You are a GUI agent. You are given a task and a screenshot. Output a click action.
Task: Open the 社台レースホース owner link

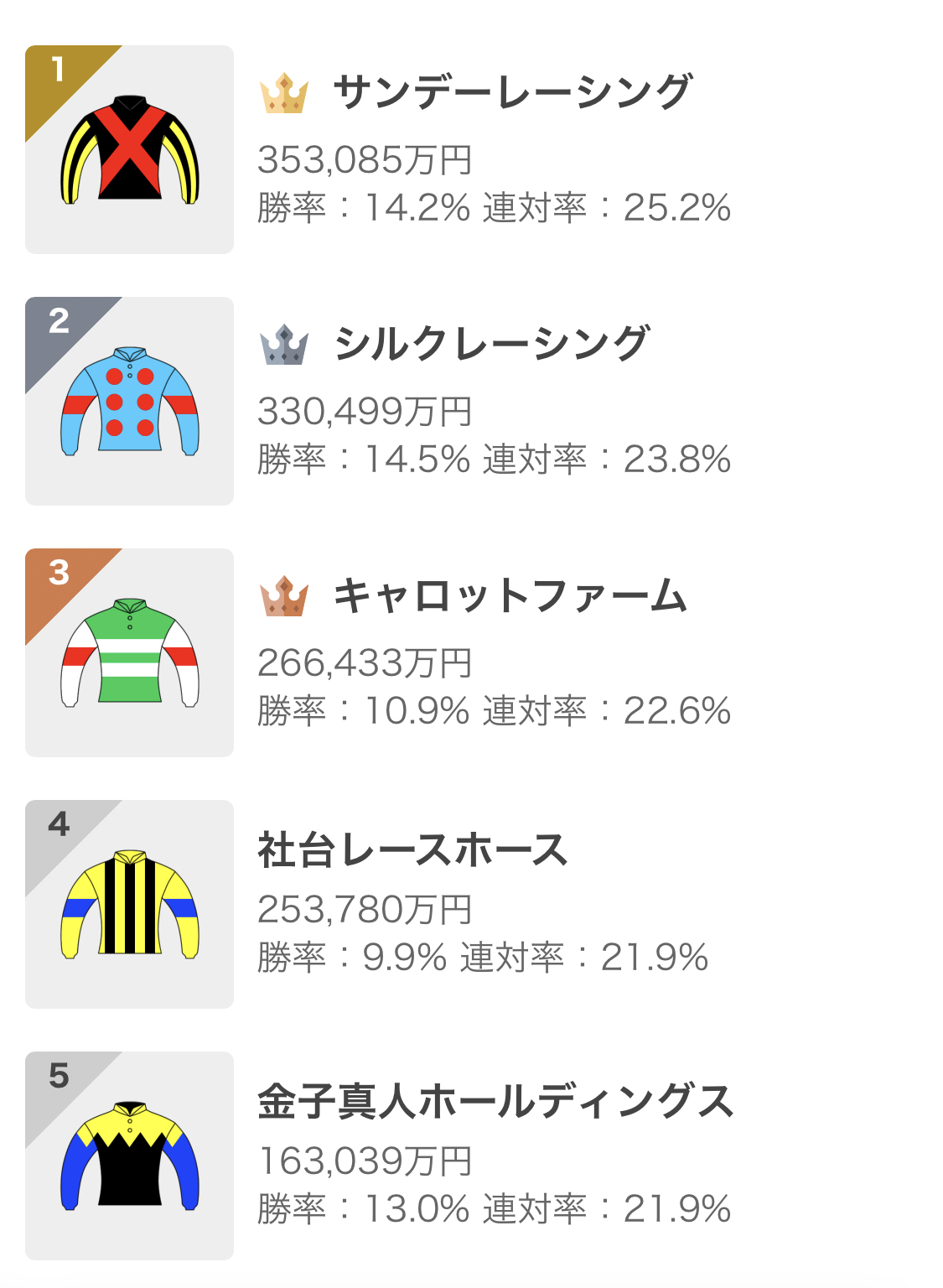coord(412,849)
